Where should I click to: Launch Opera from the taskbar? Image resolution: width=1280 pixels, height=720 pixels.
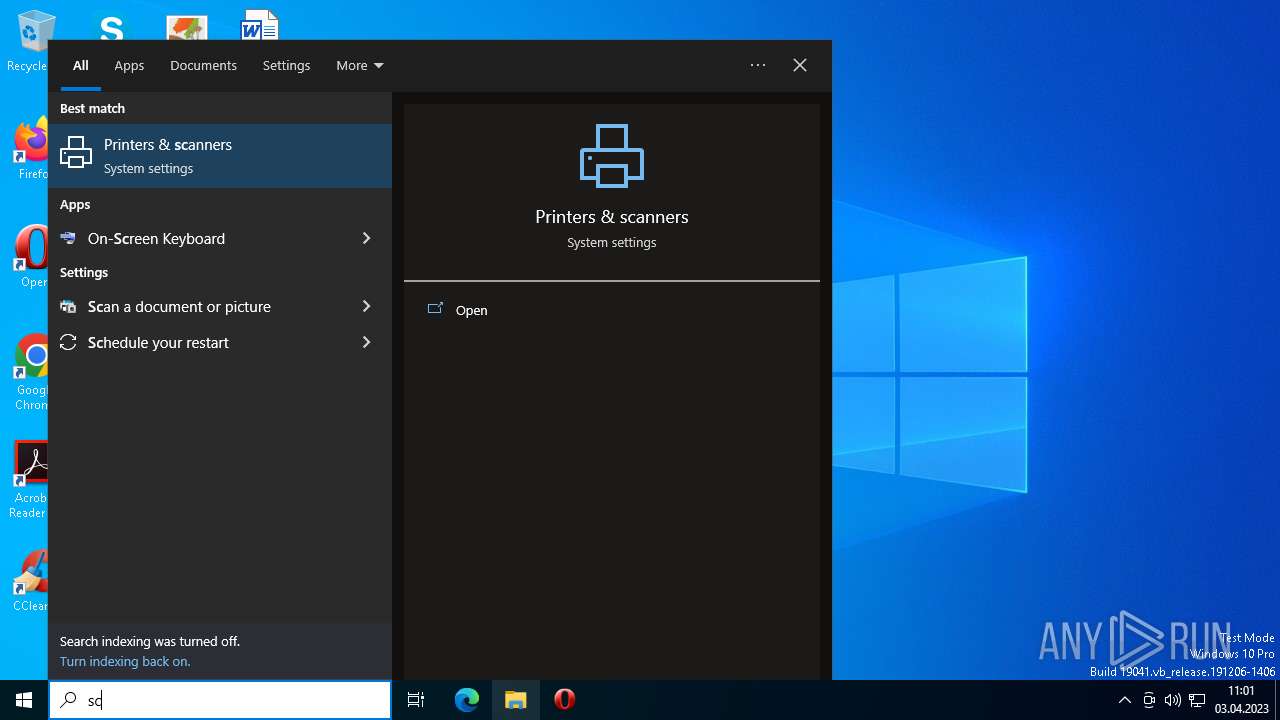[x=564, y=700]
